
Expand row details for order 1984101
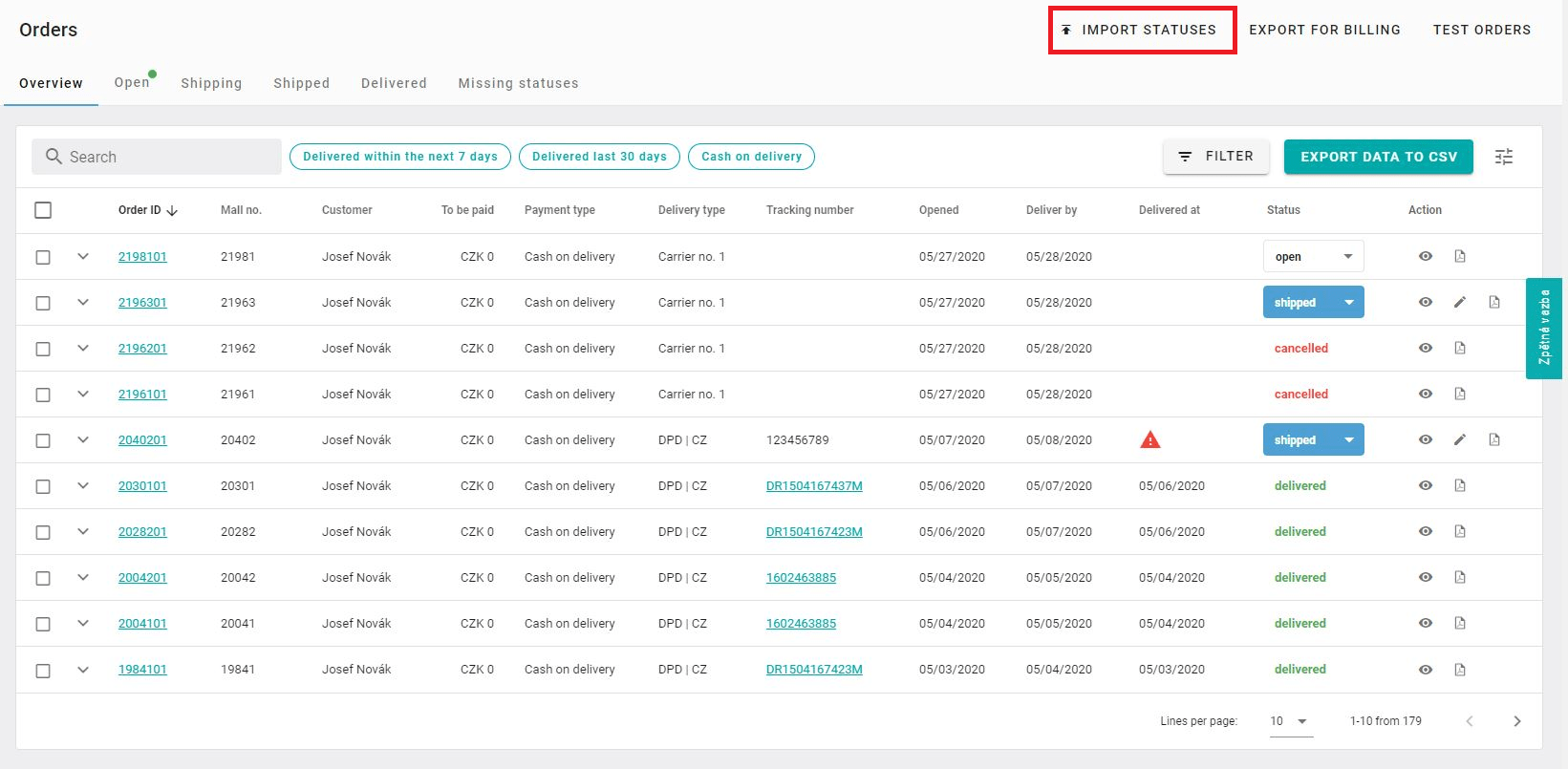tap(83, 670)
